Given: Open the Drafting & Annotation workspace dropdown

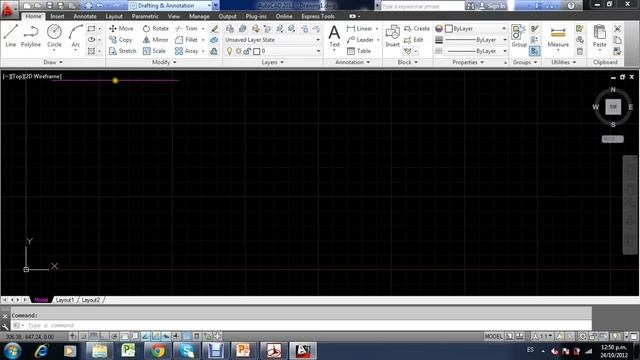Looking at the screenshot, I should 171,6.
